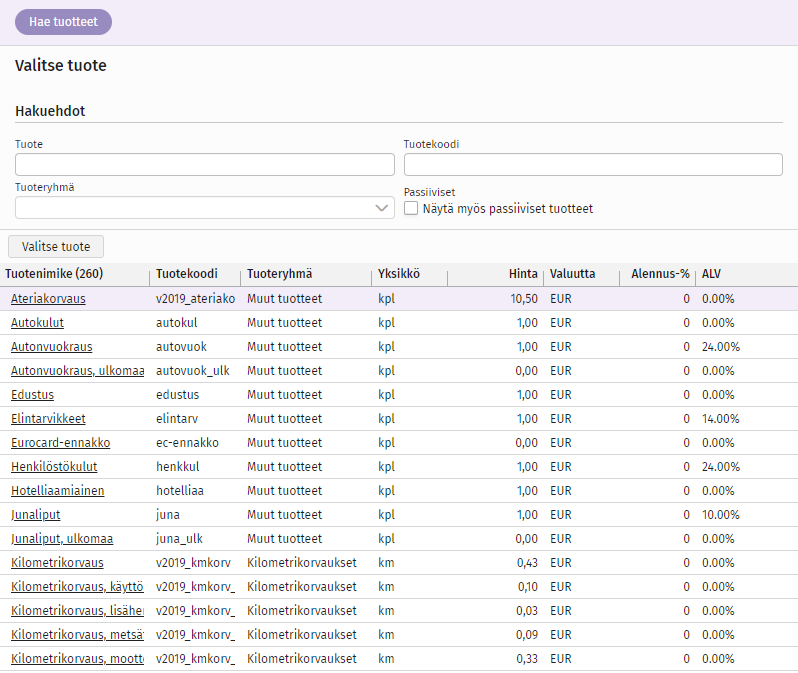This screenshot has width=798, height=673.
Task: Select the Junaliput, ulkomaa link
Action: 61,539
